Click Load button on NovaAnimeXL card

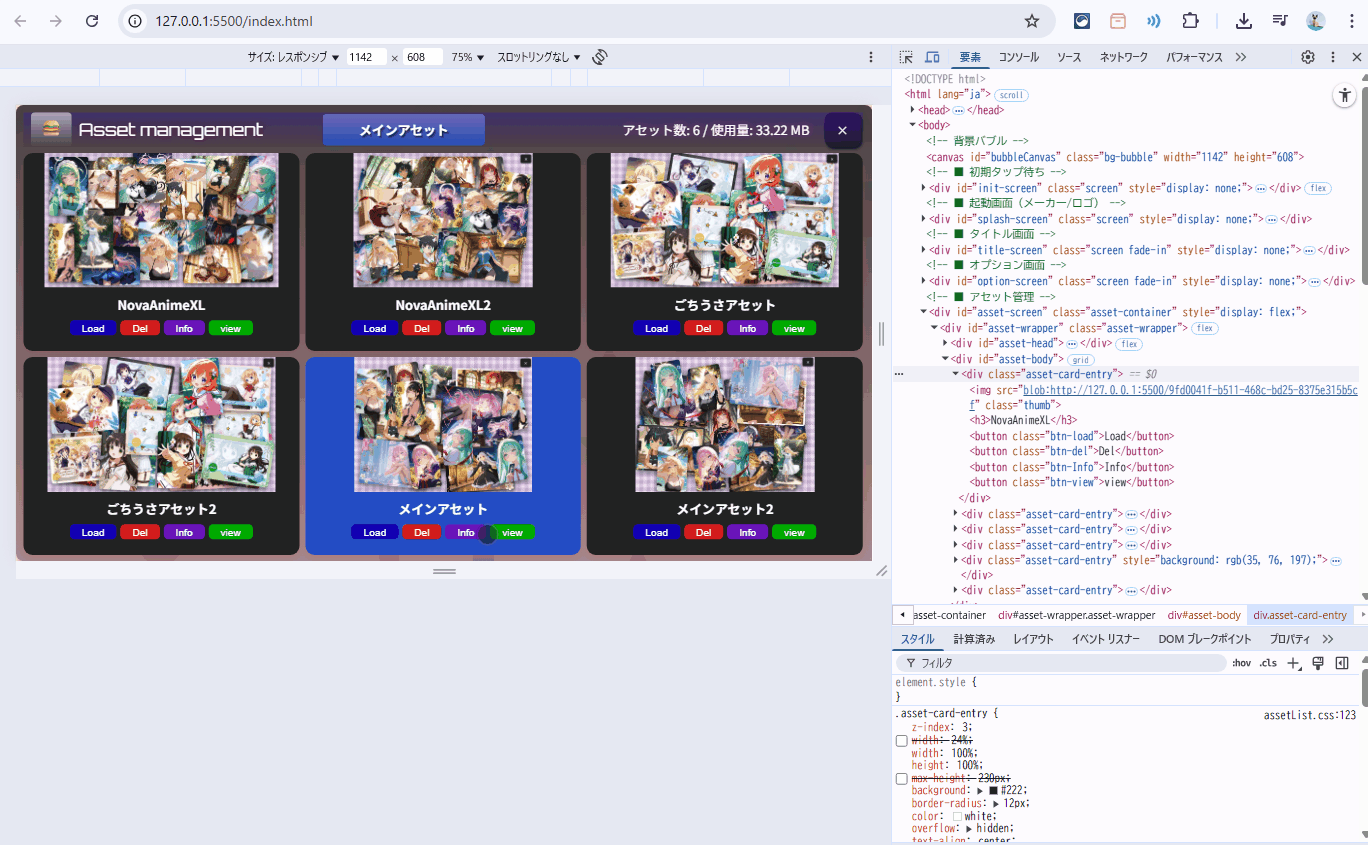[x=93, y=329]
